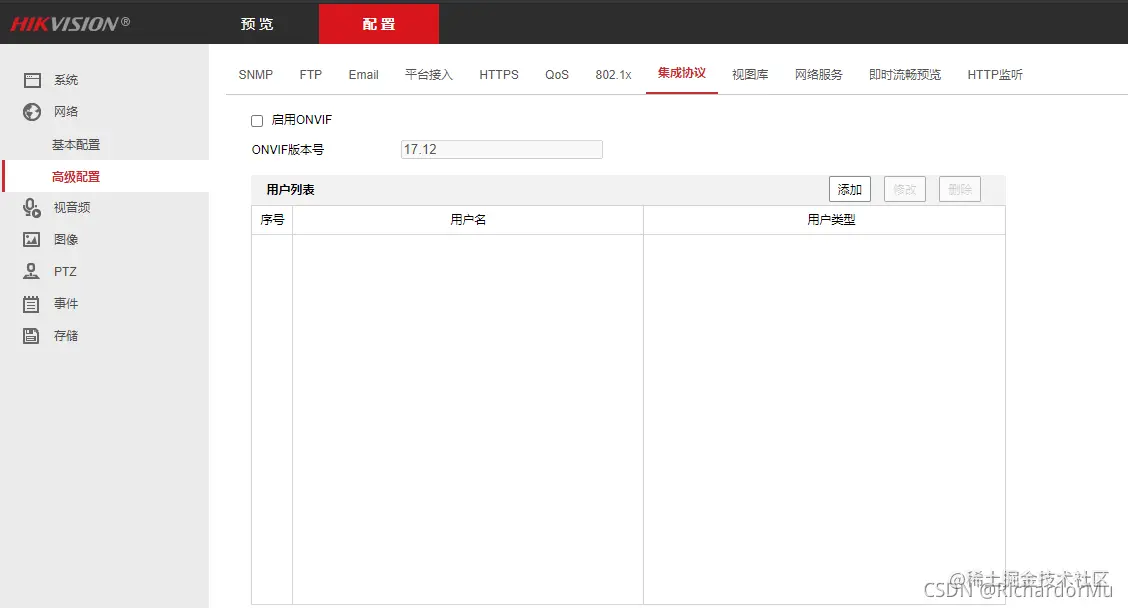Switch to the 预览 (Preview) tab

coord(256,23)
